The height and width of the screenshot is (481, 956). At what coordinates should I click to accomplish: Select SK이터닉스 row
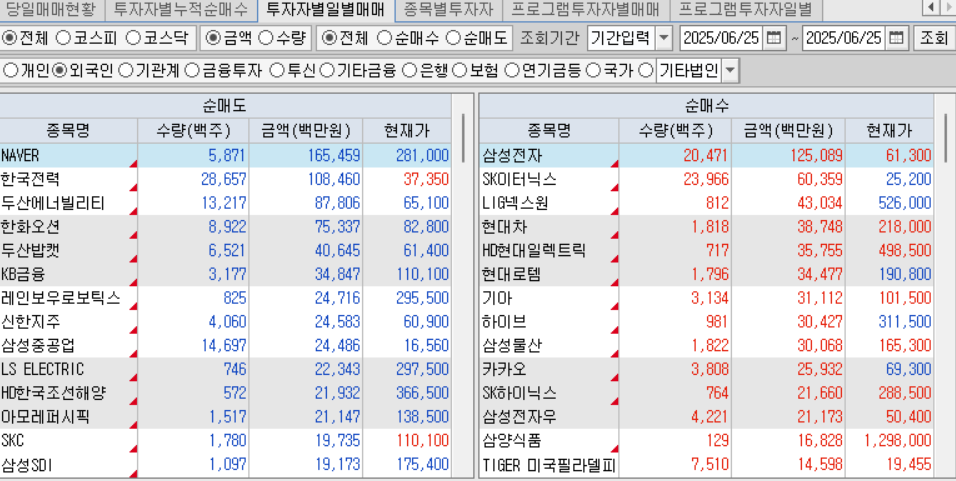point(706,179)
